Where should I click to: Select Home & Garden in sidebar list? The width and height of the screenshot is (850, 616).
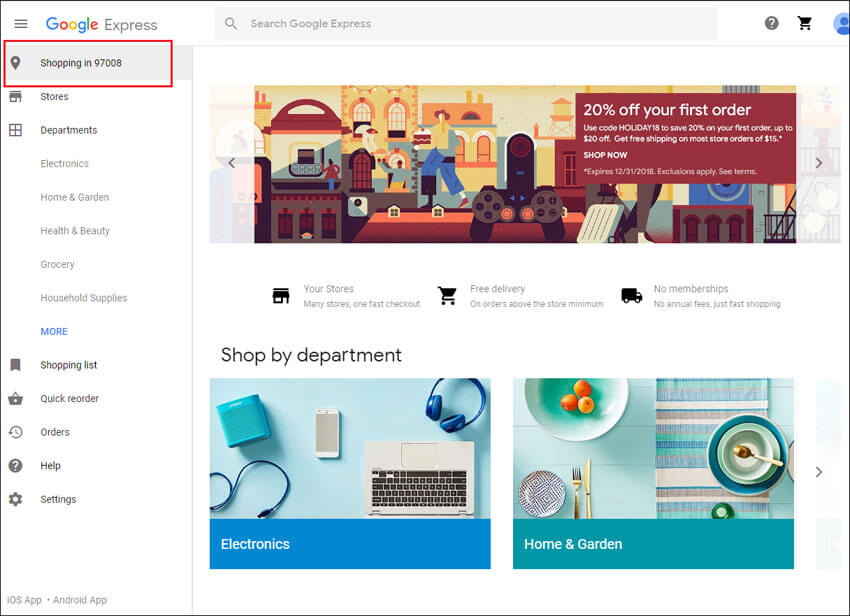75,197
